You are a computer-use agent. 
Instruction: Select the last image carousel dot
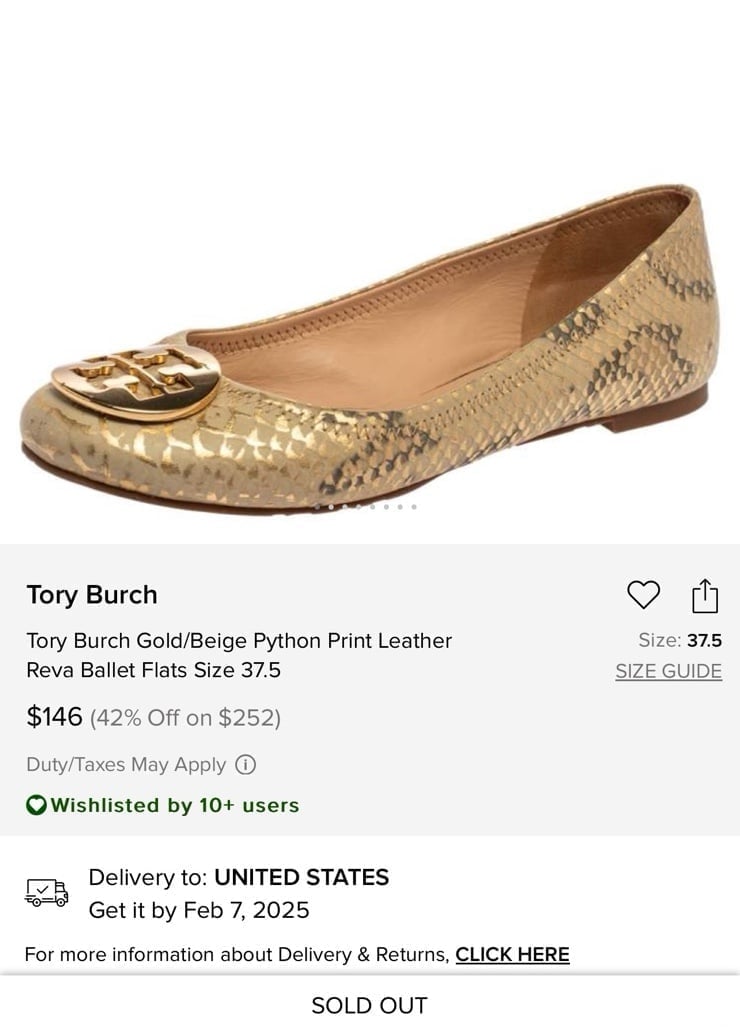pos(414,506)
